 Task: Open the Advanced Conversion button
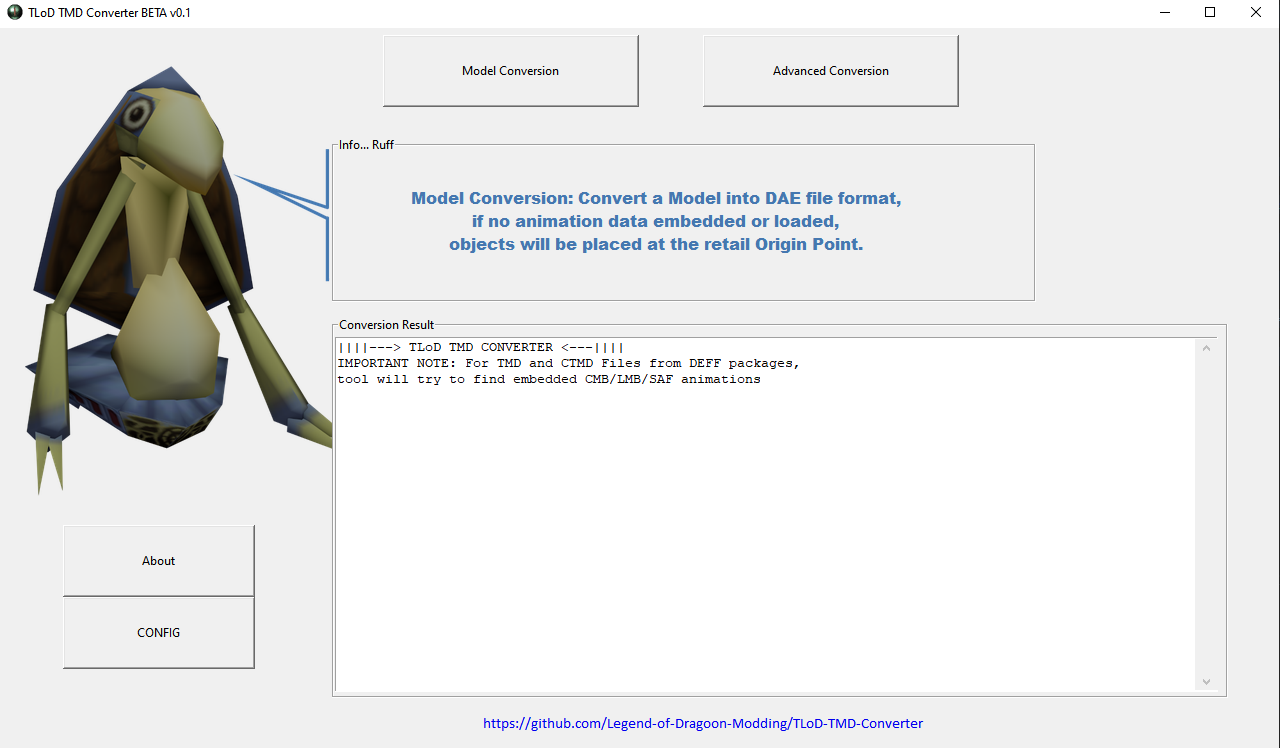tap(830, 71)
